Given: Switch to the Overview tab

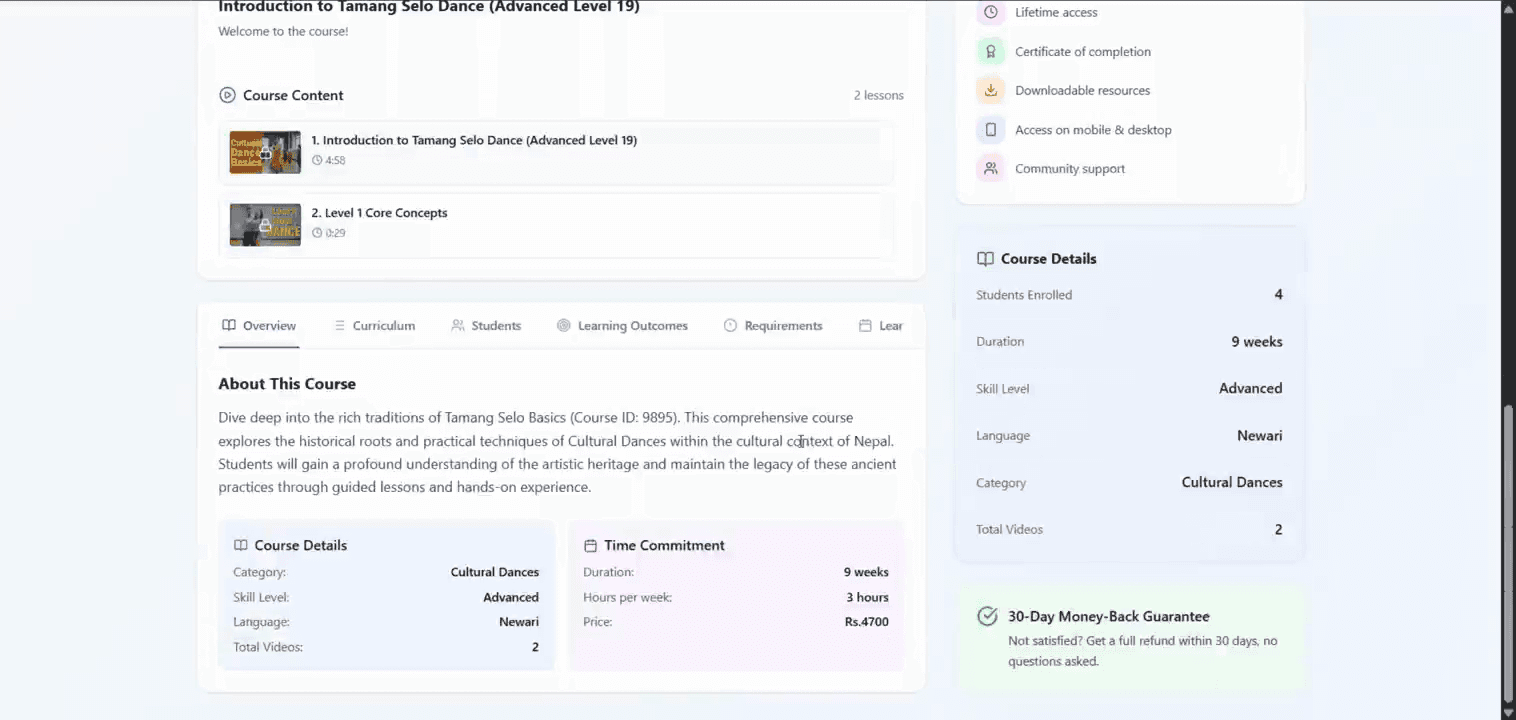Looking at the screenshot, I should point(259,326).
